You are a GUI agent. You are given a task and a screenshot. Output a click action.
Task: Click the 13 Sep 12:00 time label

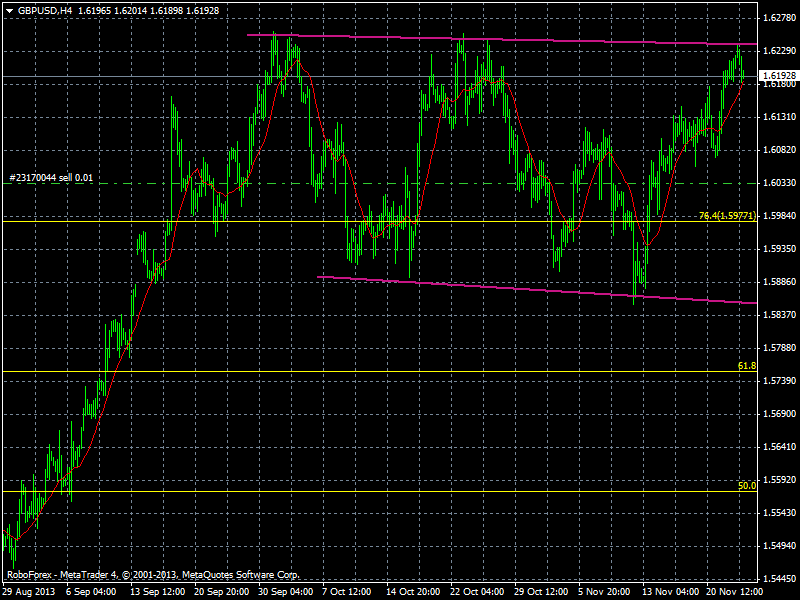[x=157, y=592]
